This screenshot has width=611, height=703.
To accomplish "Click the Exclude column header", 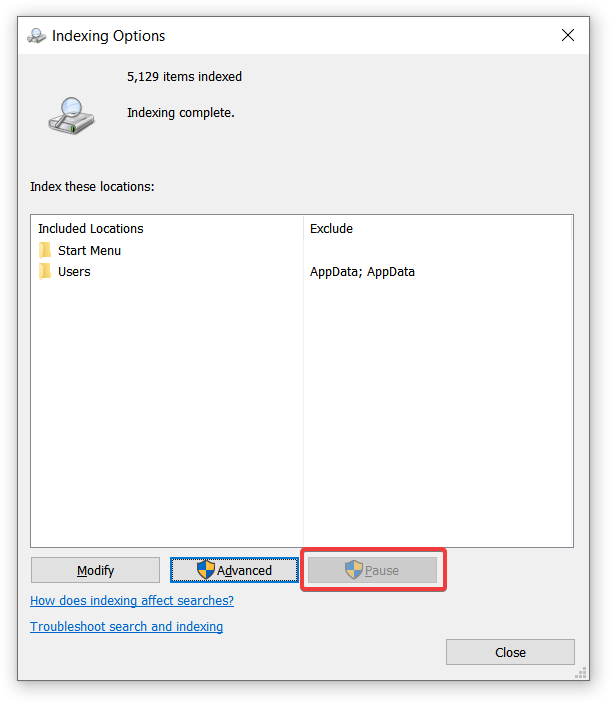I will [x=331, y=229].
